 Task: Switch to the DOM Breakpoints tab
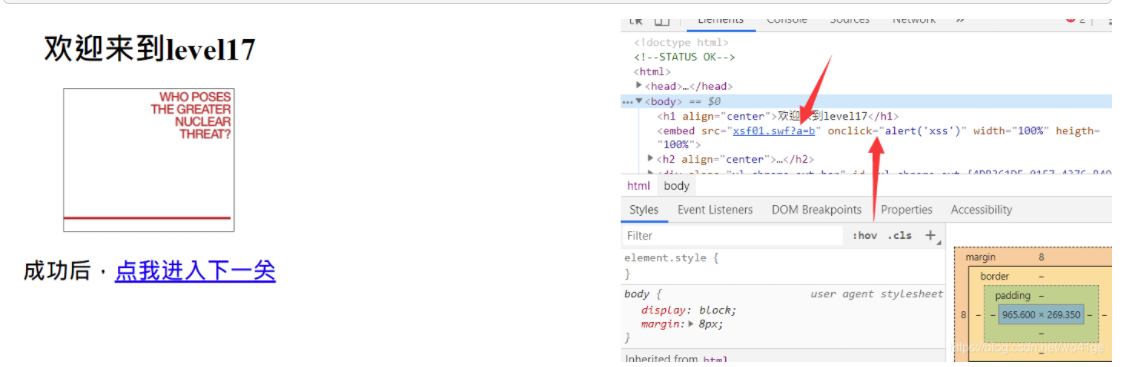tap(817, 210)
